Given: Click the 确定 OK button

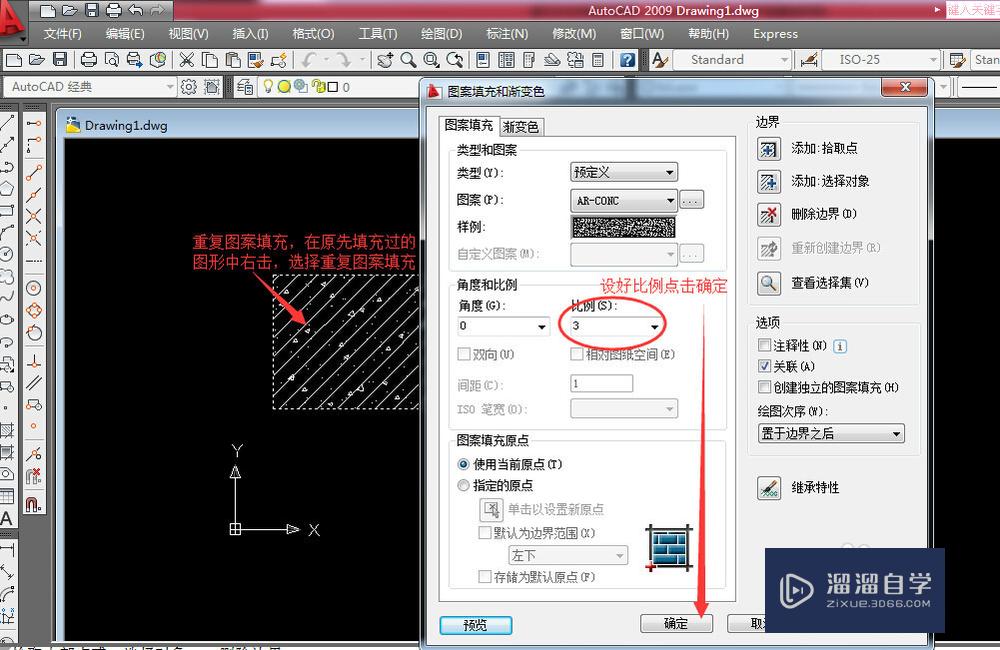Looking at the screenshot, I should click(676, 624).
